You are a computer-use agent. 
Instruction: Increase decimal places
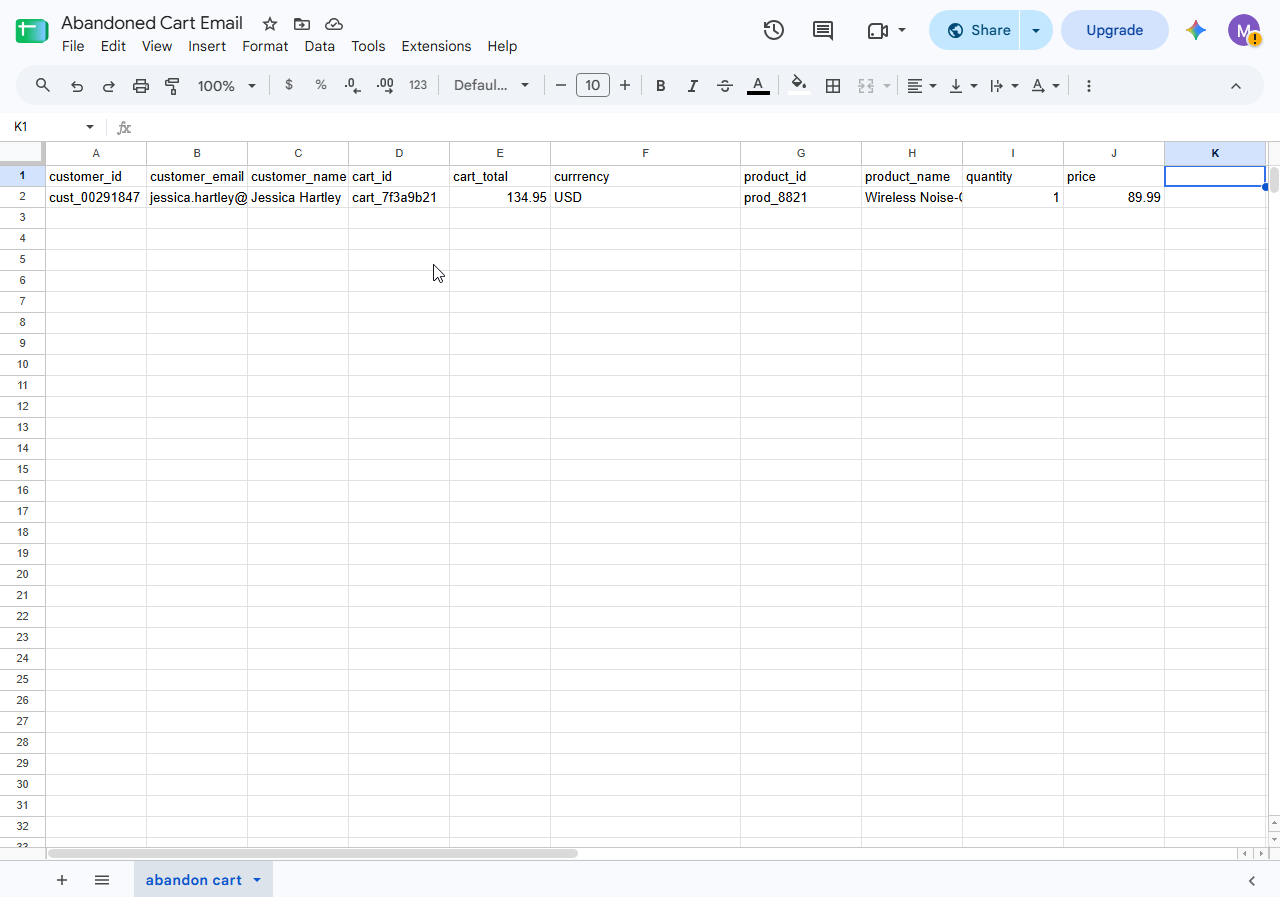tap(385, 86)
